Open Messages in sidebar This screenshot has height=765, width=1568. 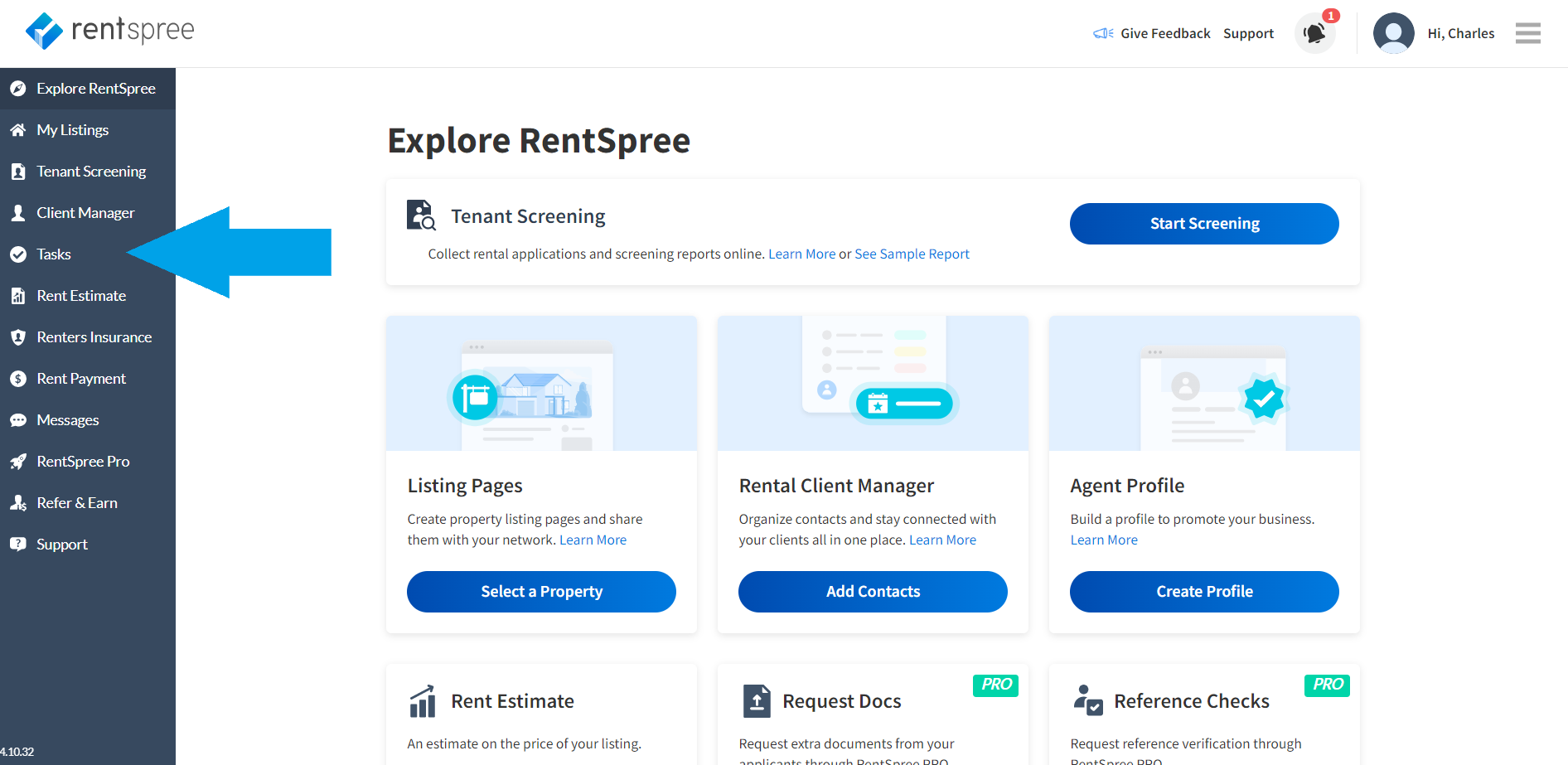coord(88,420)
